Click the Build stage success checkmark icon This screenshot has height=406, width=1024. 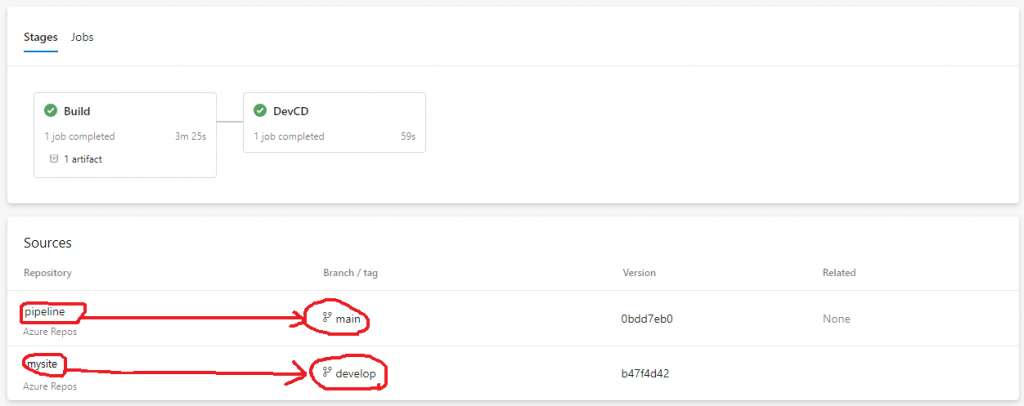[x=50, y=111]
